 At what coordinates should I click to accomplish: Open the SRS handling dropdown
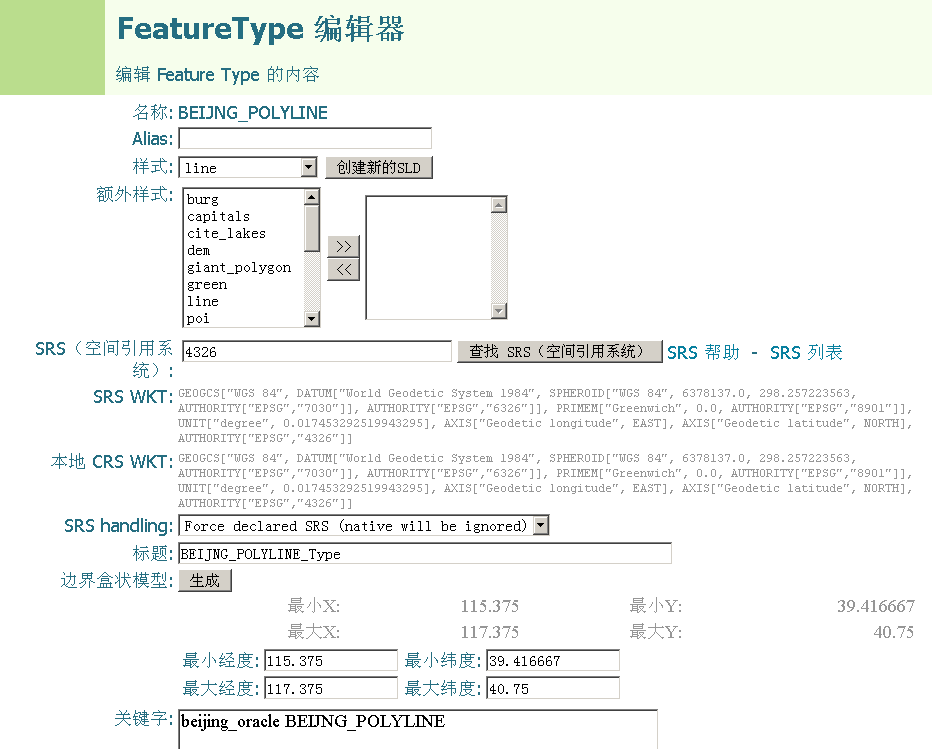point(364,525)
